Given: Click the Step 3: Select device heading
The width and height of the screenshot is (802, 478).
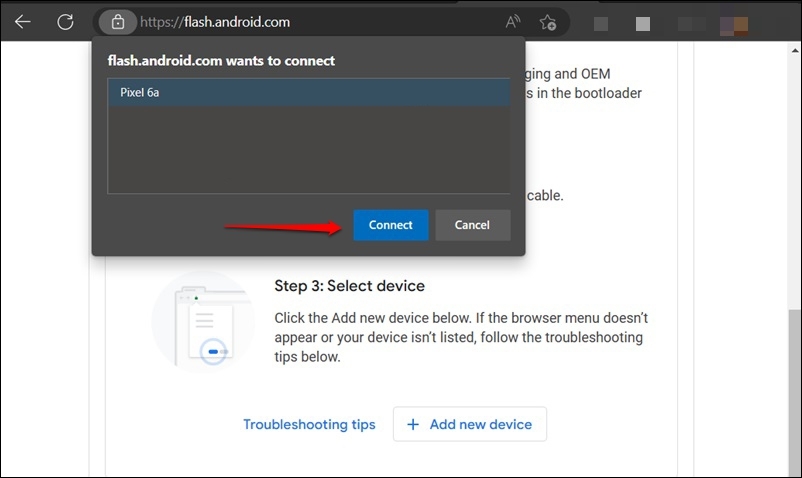Looking at the screenshot, I should point(349,286).
